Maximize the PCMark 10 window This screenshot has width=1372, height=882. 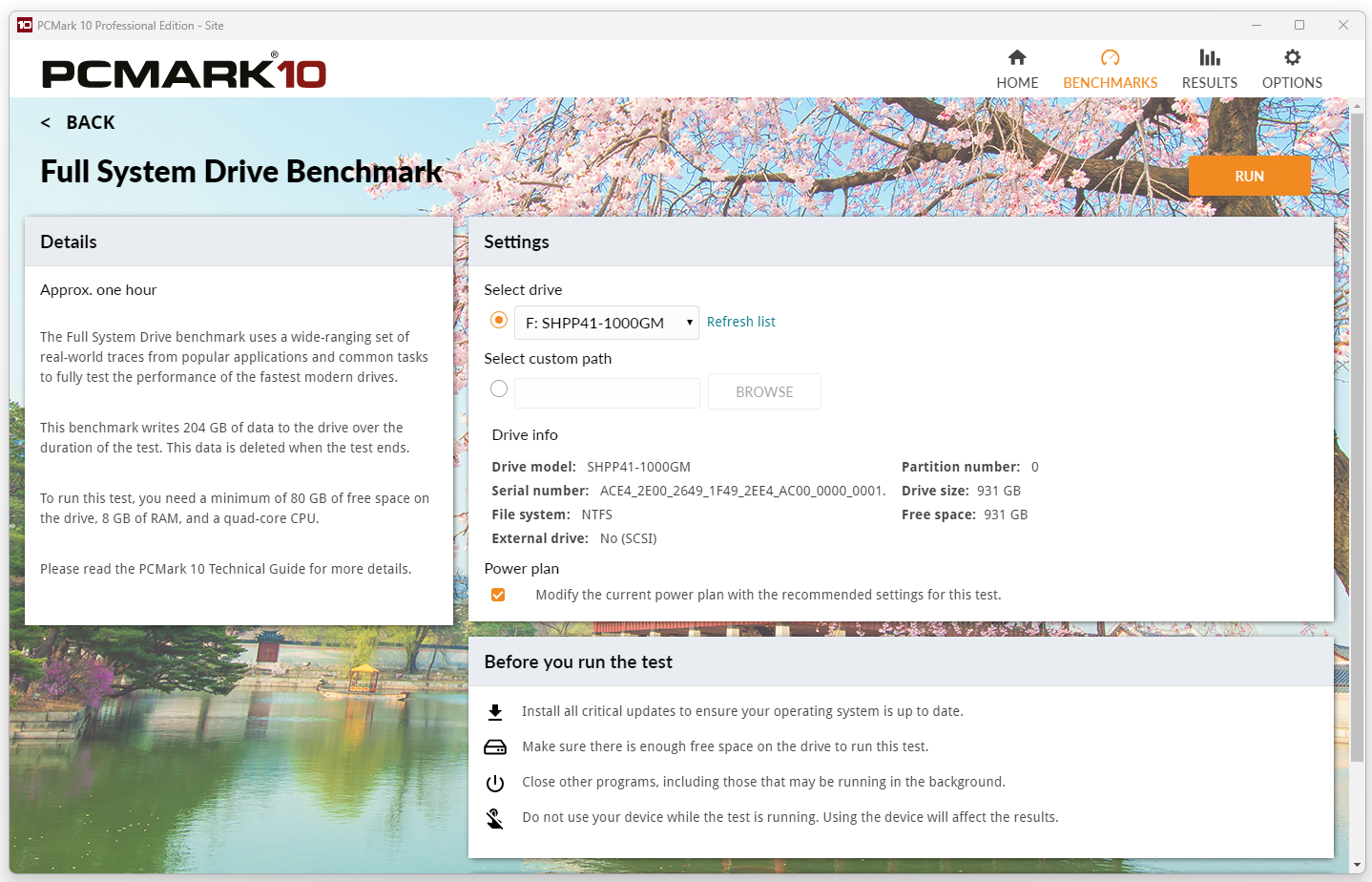point(1299,25)
